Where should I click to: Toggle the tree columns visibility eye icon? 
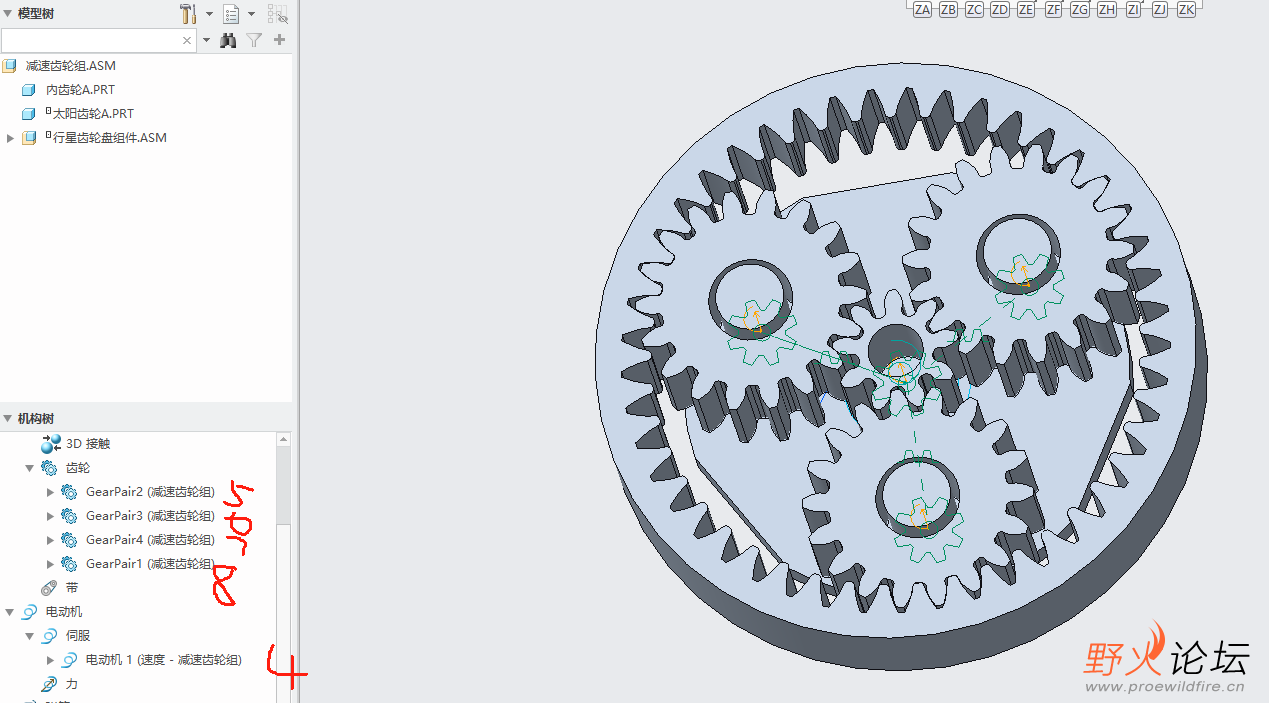(277, 14)
